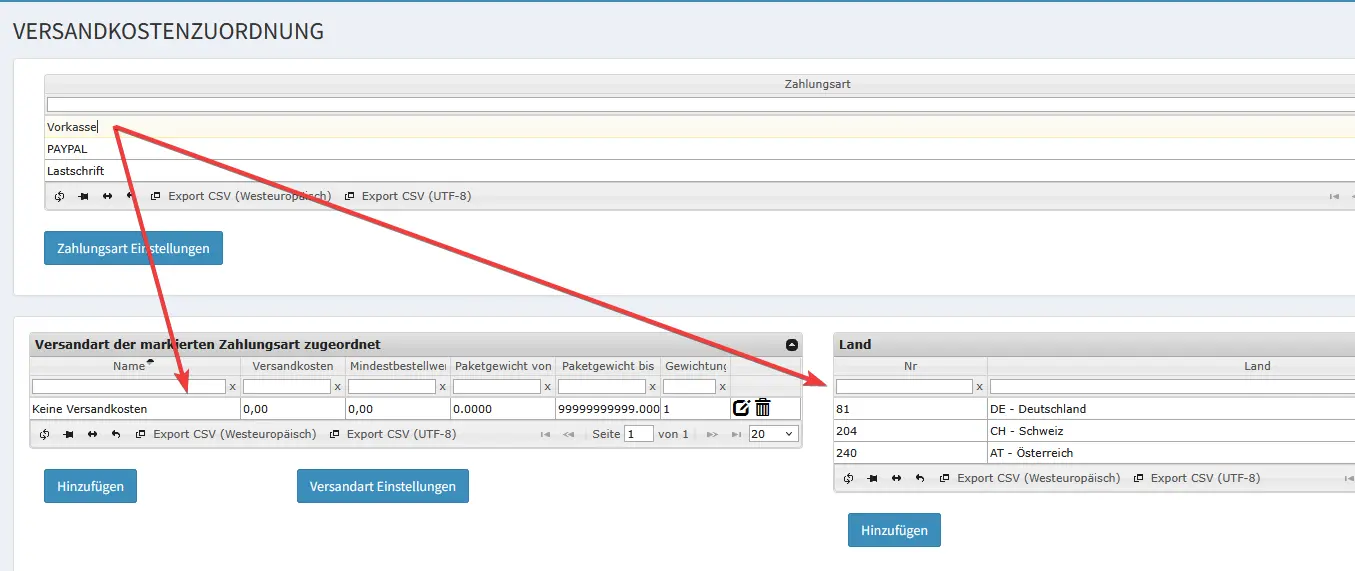Select the Lastschrift payment row

[699, 171]
